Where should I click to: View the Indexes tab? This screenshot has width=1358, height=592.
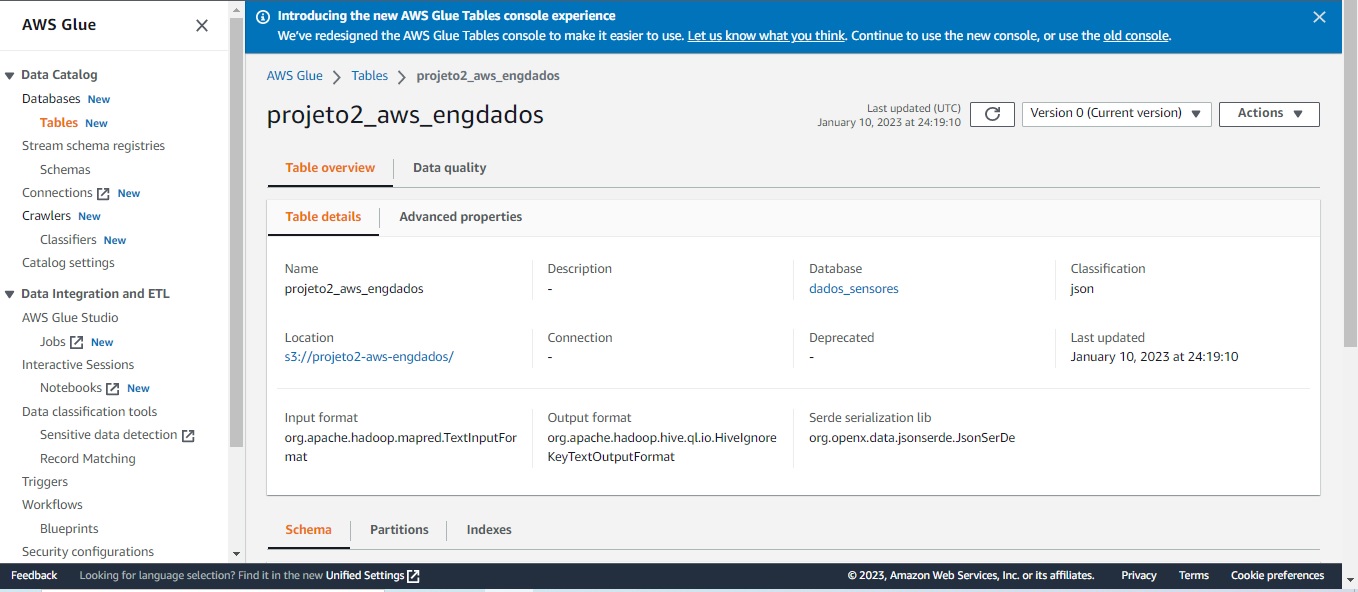pos(488,529)
